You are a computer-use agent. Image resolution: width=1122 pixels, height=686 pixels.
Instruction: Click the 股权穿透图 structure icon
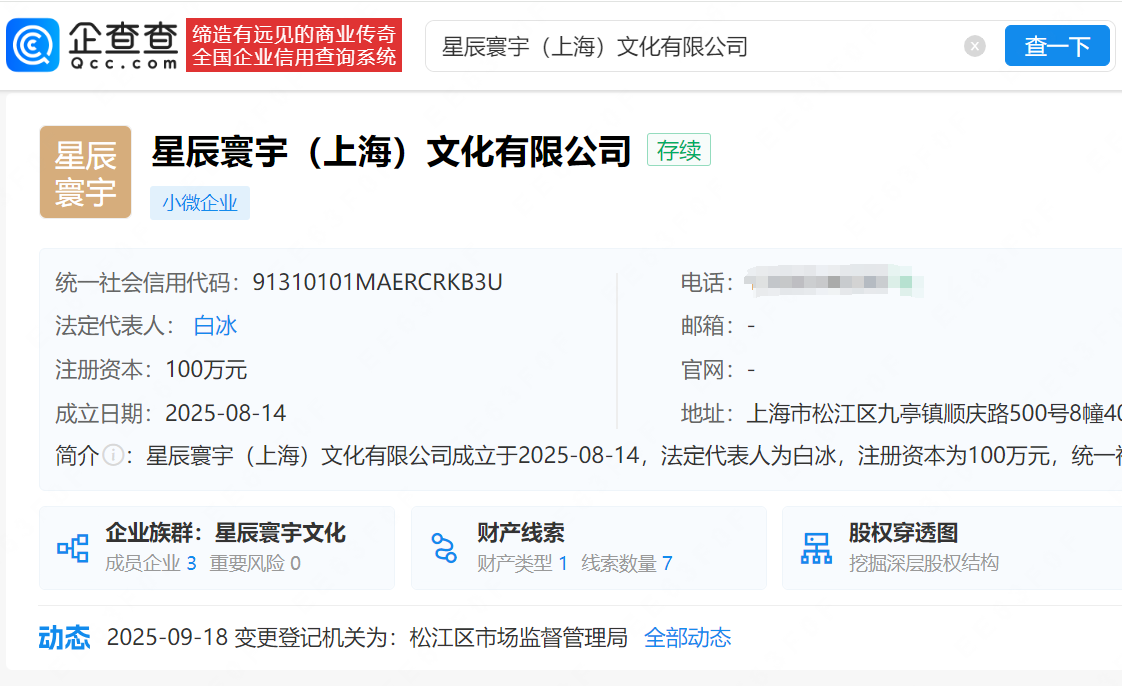pos(816,548)
